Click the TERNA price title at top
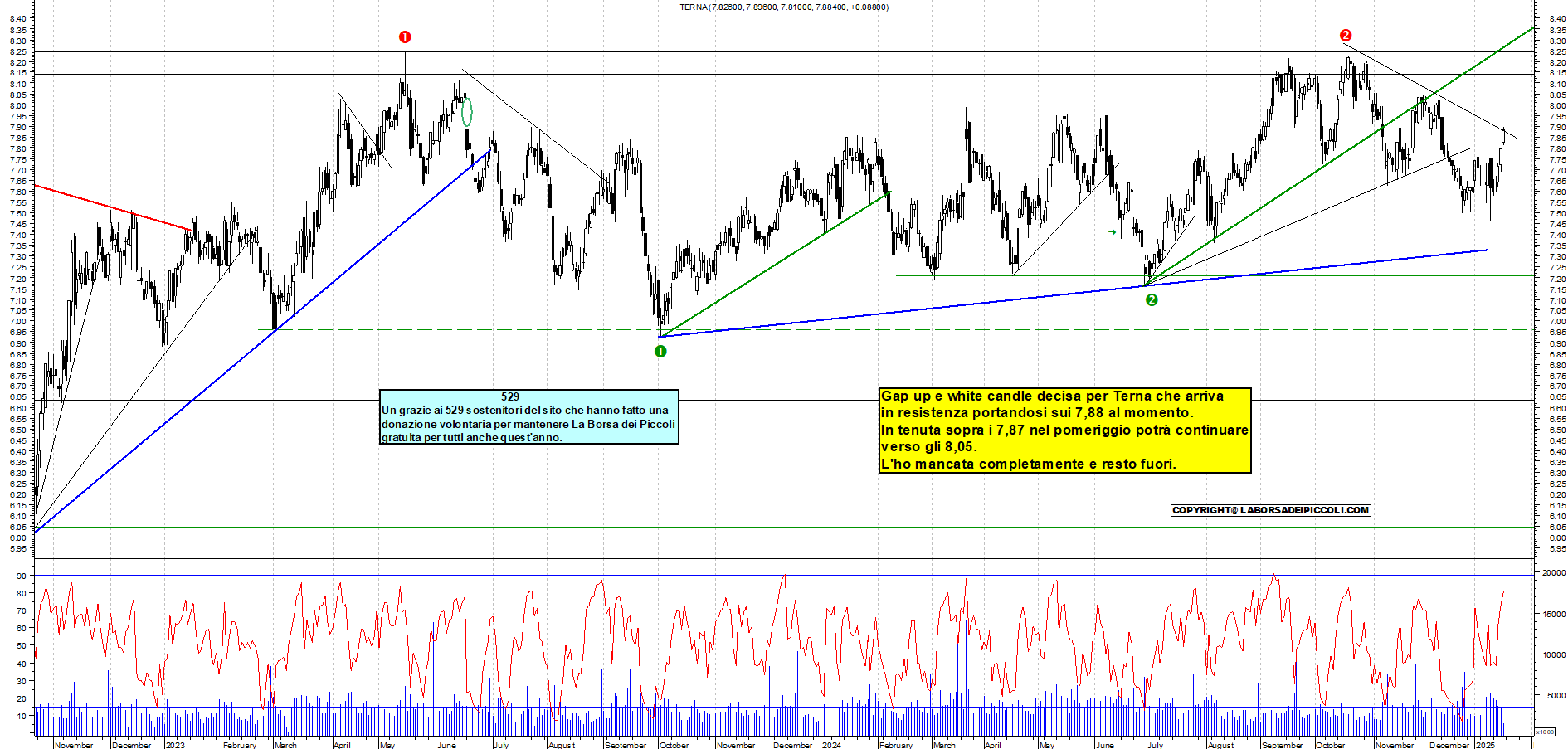Viewport: 1568px width, 749px height. pyautogui.click(x=784, y=7)
